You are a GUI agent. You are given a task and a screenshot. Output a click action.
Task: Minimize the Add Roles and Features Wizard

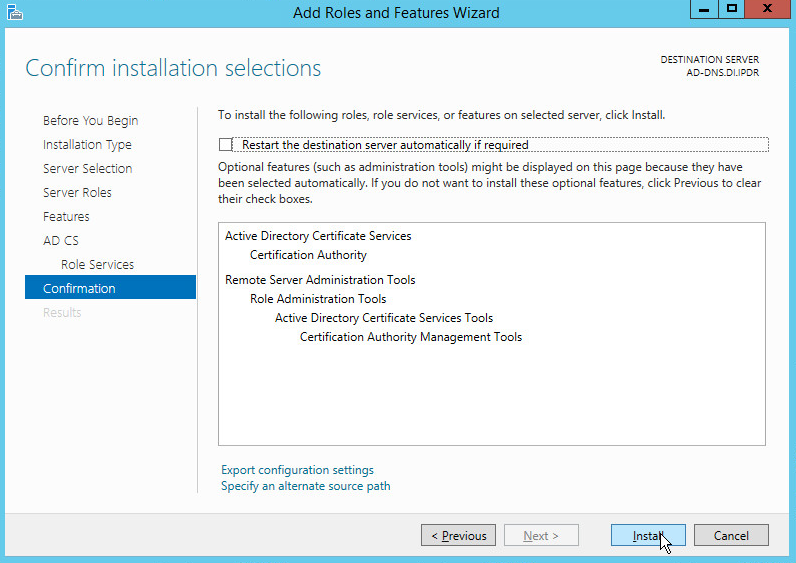pyautogui.click(x=704, y=9)
